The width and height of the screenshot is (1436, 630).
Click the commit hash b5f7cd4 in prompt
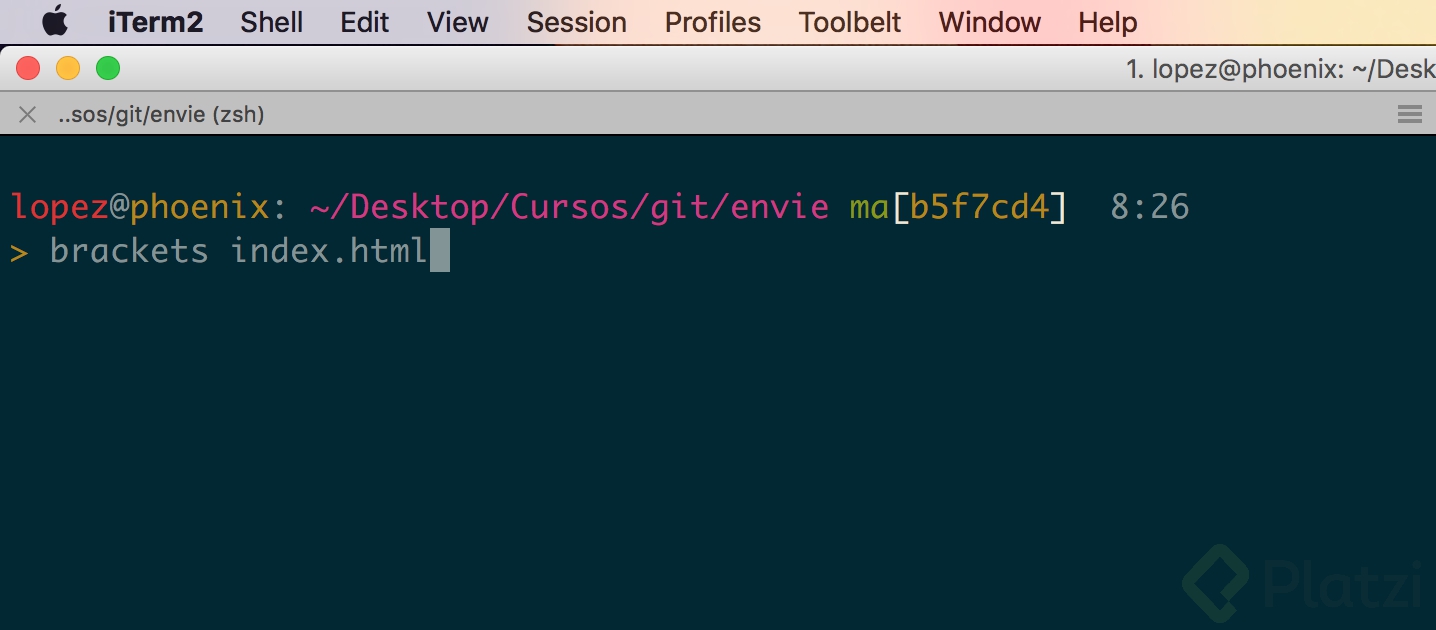coord(980,208)
